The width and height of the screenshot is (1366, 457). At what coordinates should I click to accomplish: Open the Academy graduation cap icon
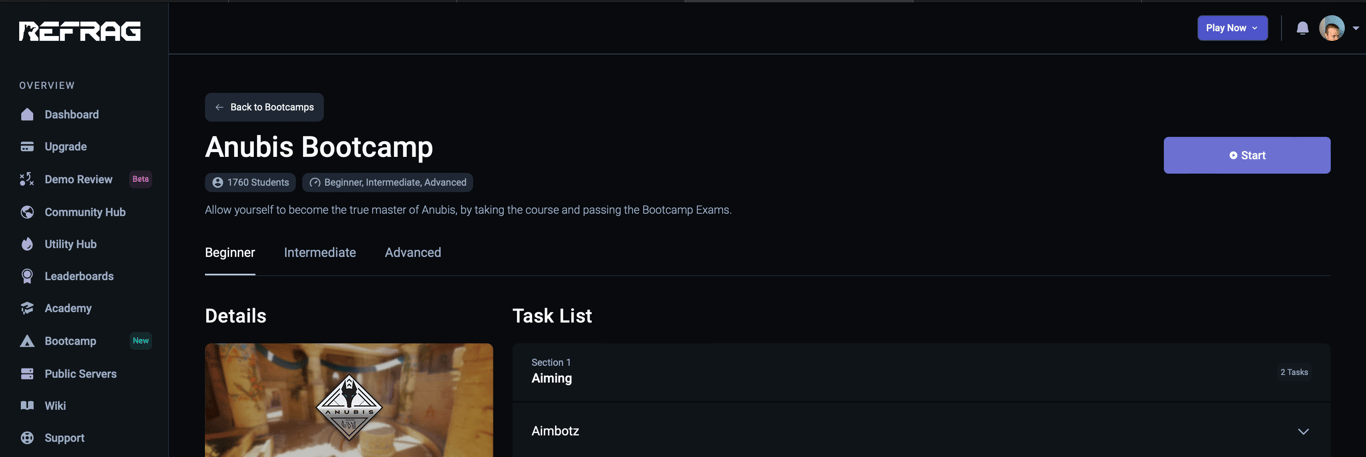pos(27,308)
